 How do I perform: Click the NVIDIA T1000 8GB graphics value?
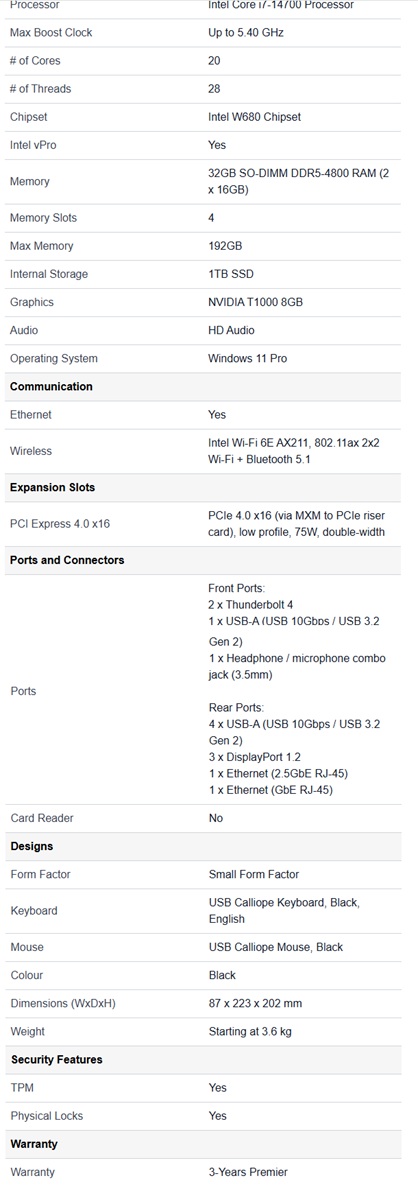coord(255,302)
